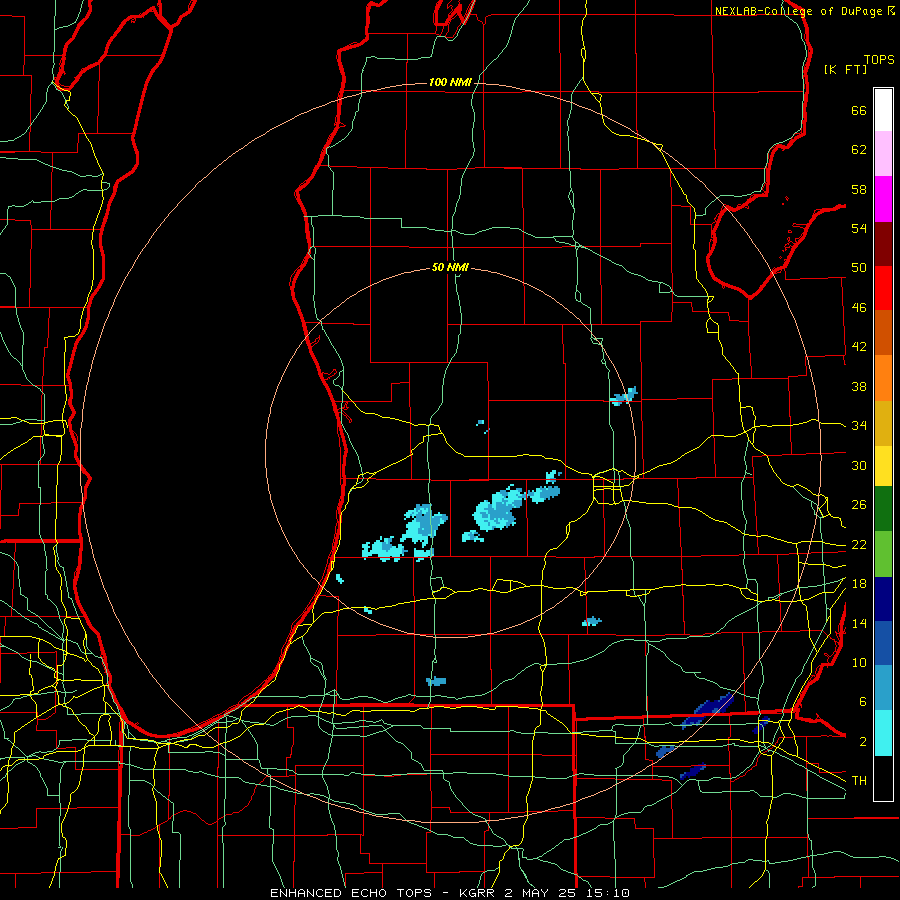Click the 100 NMI range ring label
This screenshot has height=900, width=900.
(450, 82)
